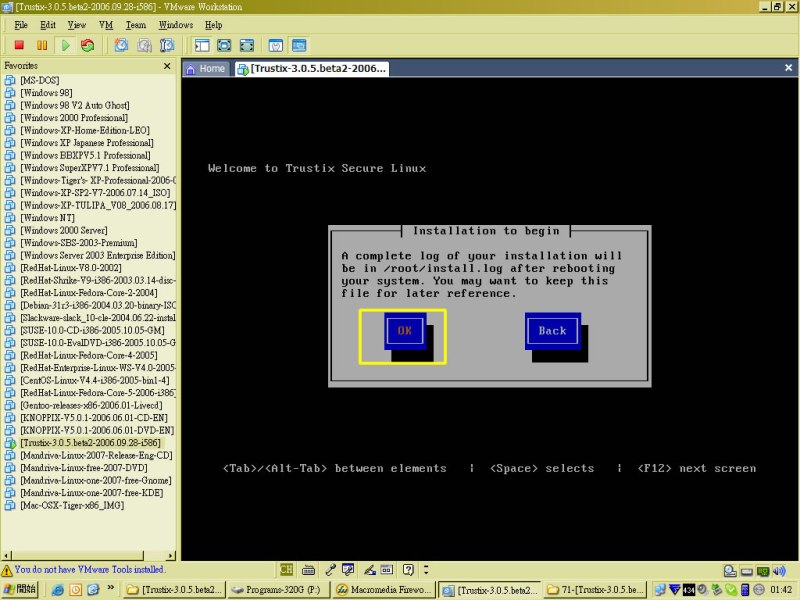Click the red Power Off button
The image size is (800, 600).
pos(19,45)
